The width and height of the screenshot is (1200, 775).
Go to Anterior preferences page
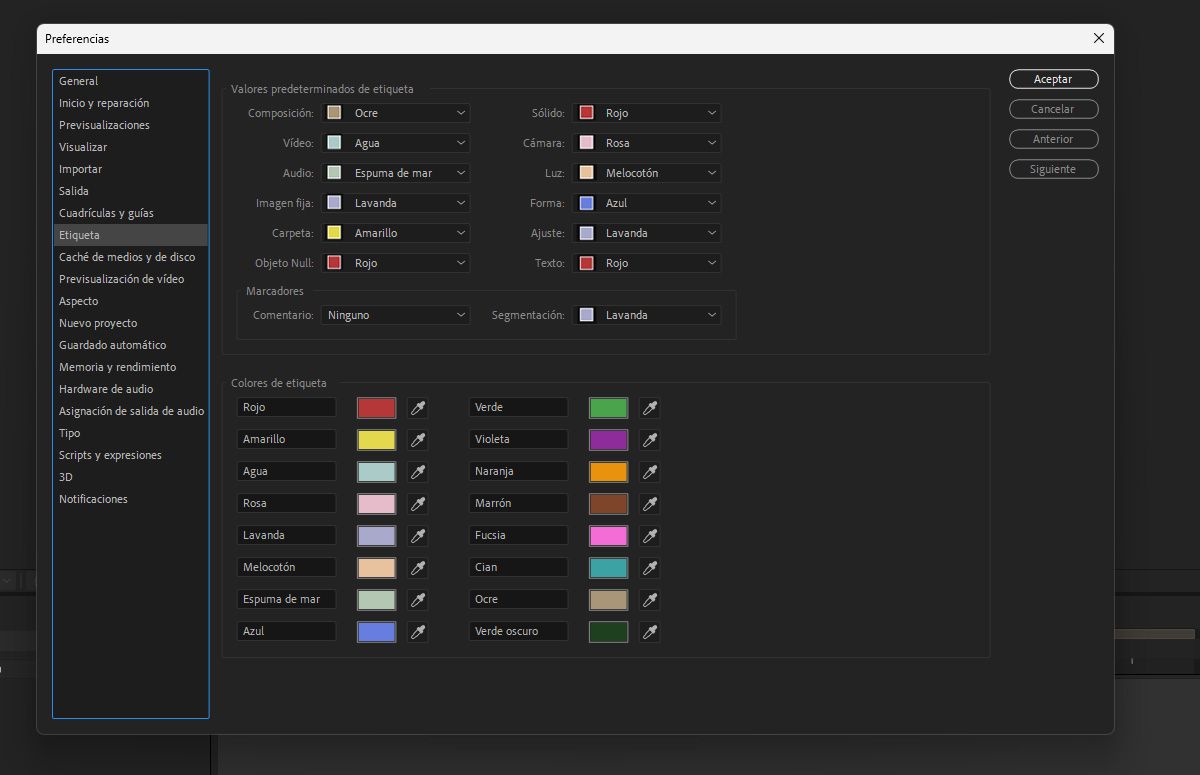coord(1053,139)
